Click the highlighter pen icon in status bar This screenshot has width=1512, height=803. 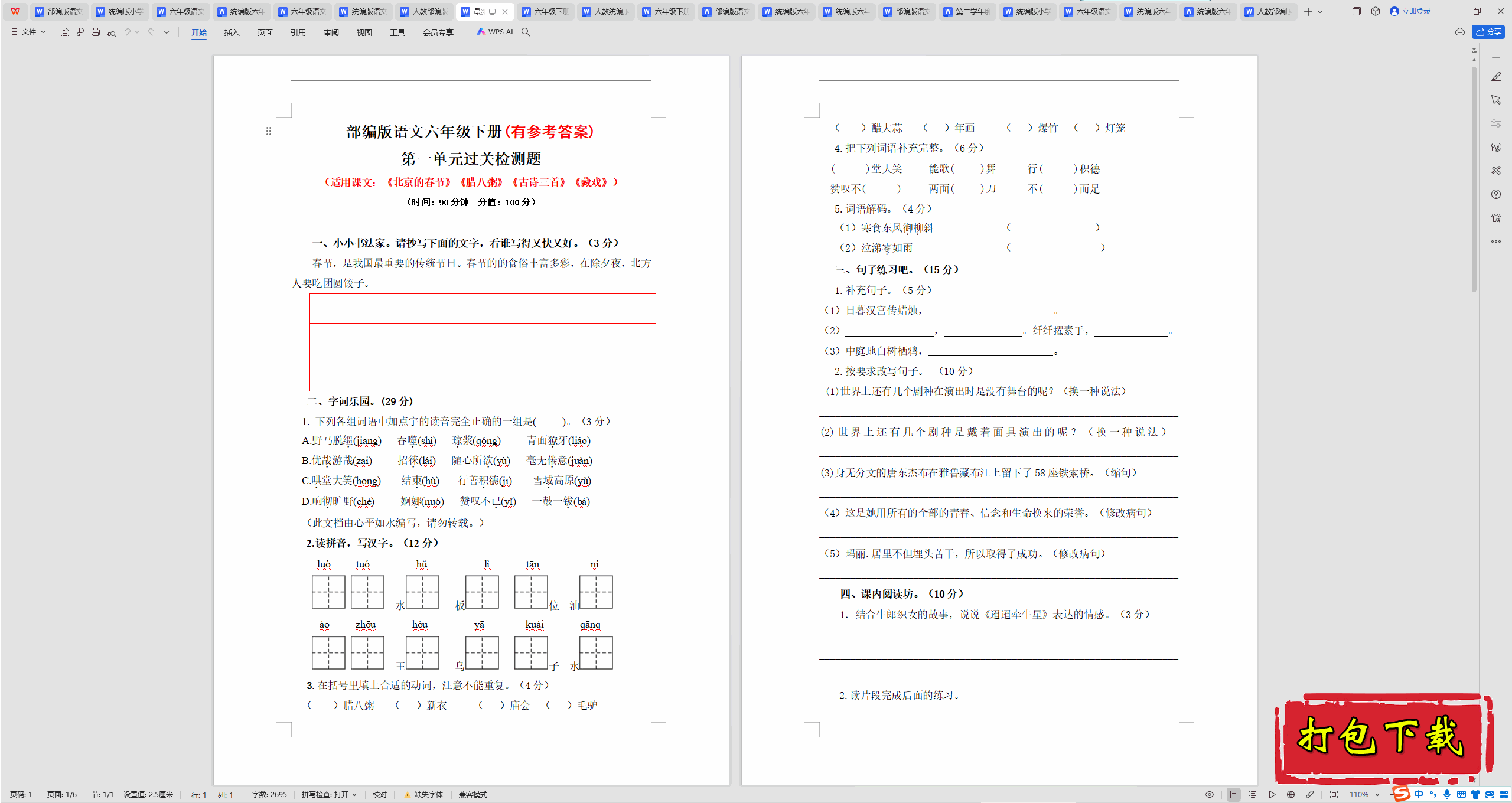[1310, 795]
